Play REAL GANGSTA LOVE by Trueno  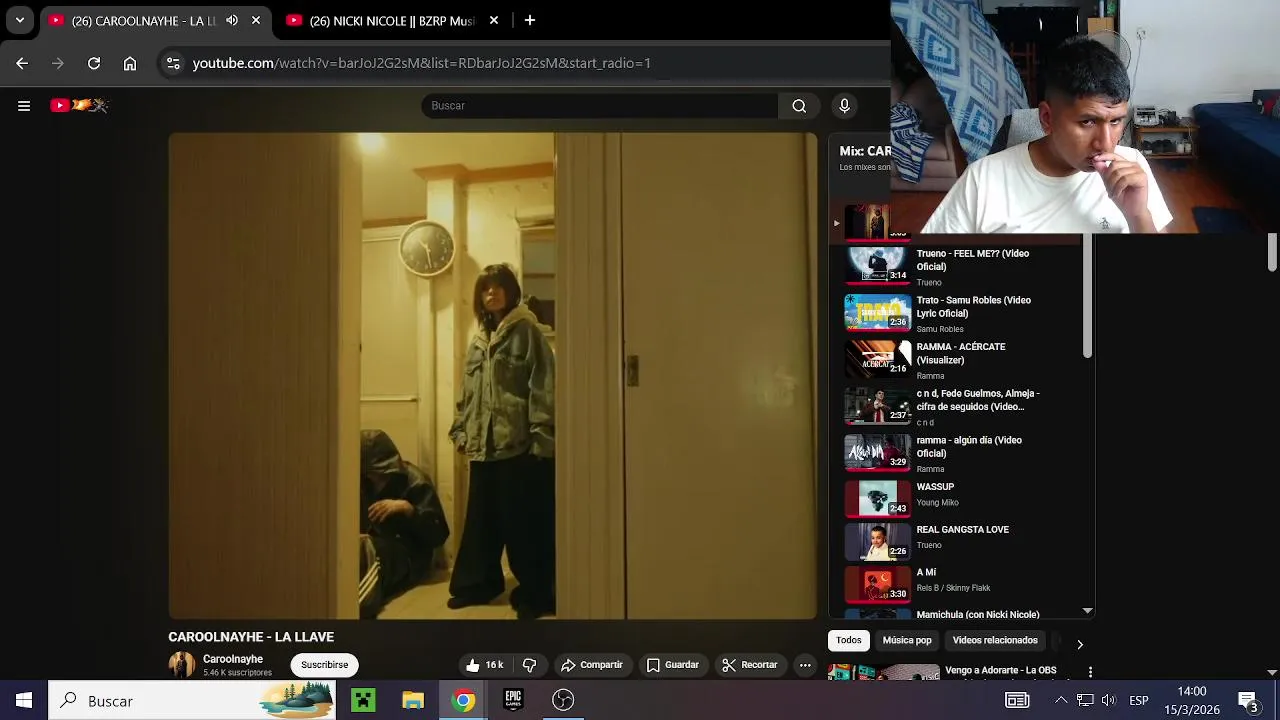pyautogui.click(x=960, y=540)
